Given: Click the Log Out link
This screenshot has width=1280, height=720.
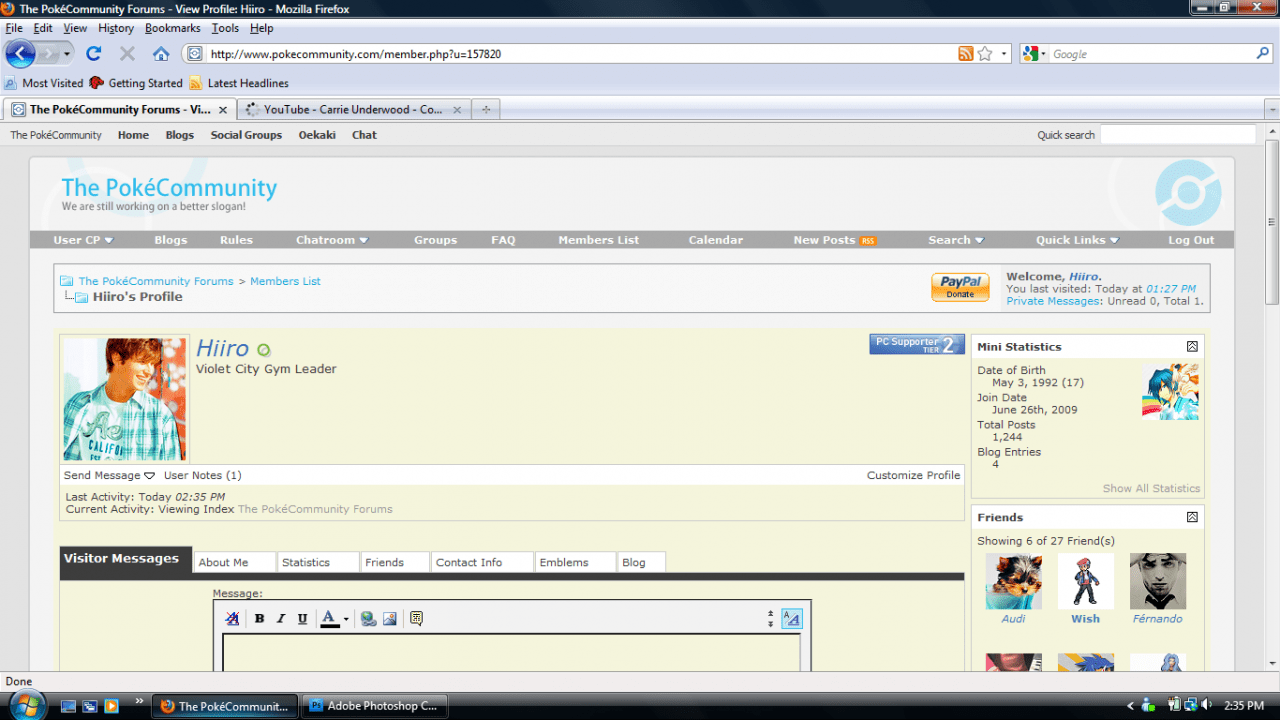Looking at the screenshot, I should coord(1191,240).
